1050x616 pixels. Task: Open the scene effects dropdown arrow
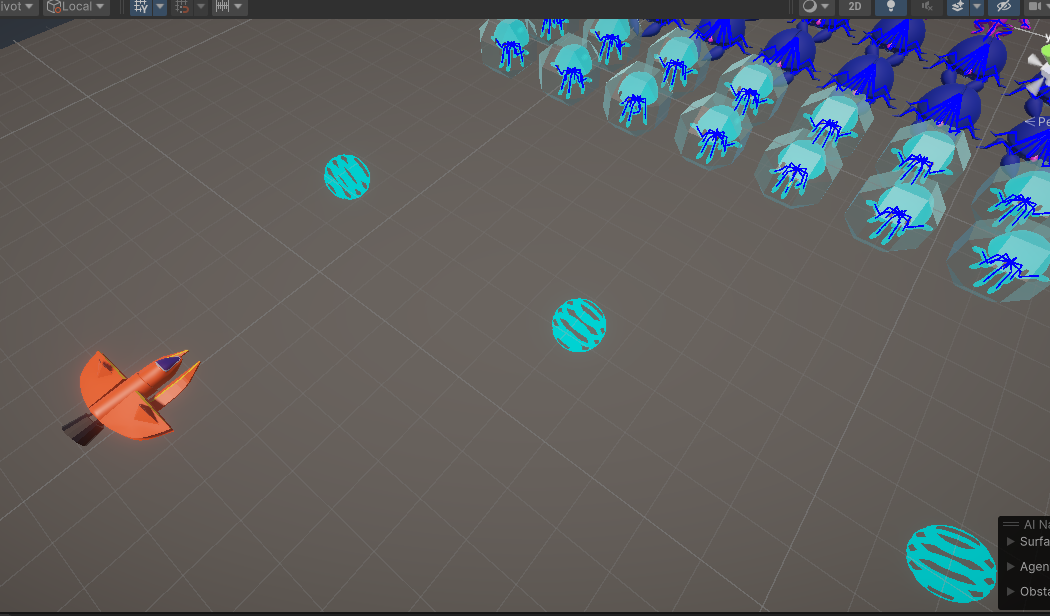click(976, 7)
